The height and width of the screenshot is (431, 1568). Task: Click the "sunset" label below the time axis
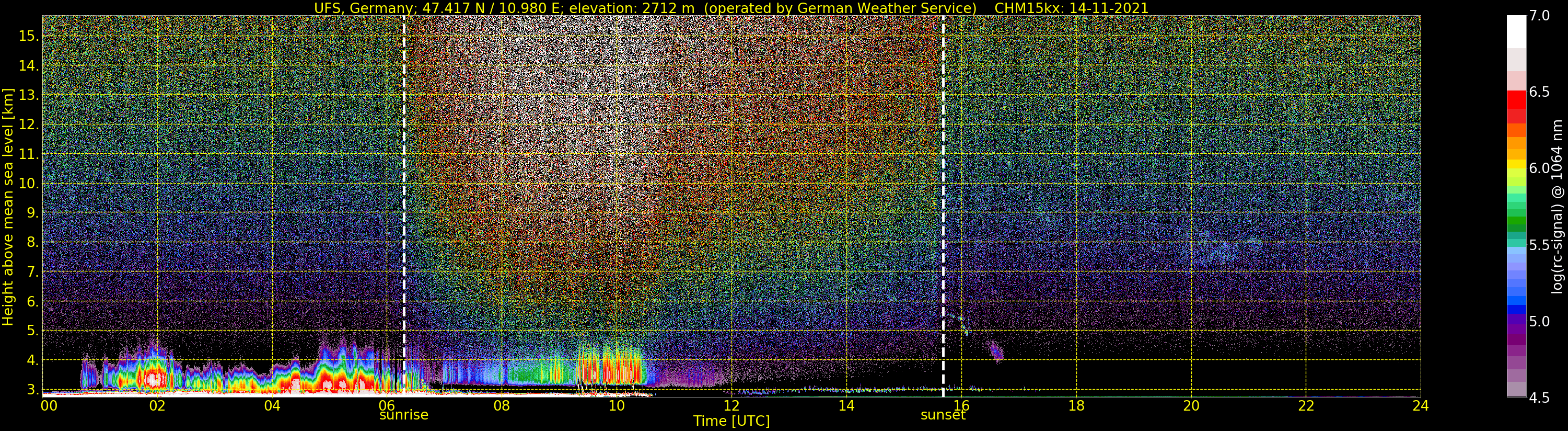[x=943, y=415]
